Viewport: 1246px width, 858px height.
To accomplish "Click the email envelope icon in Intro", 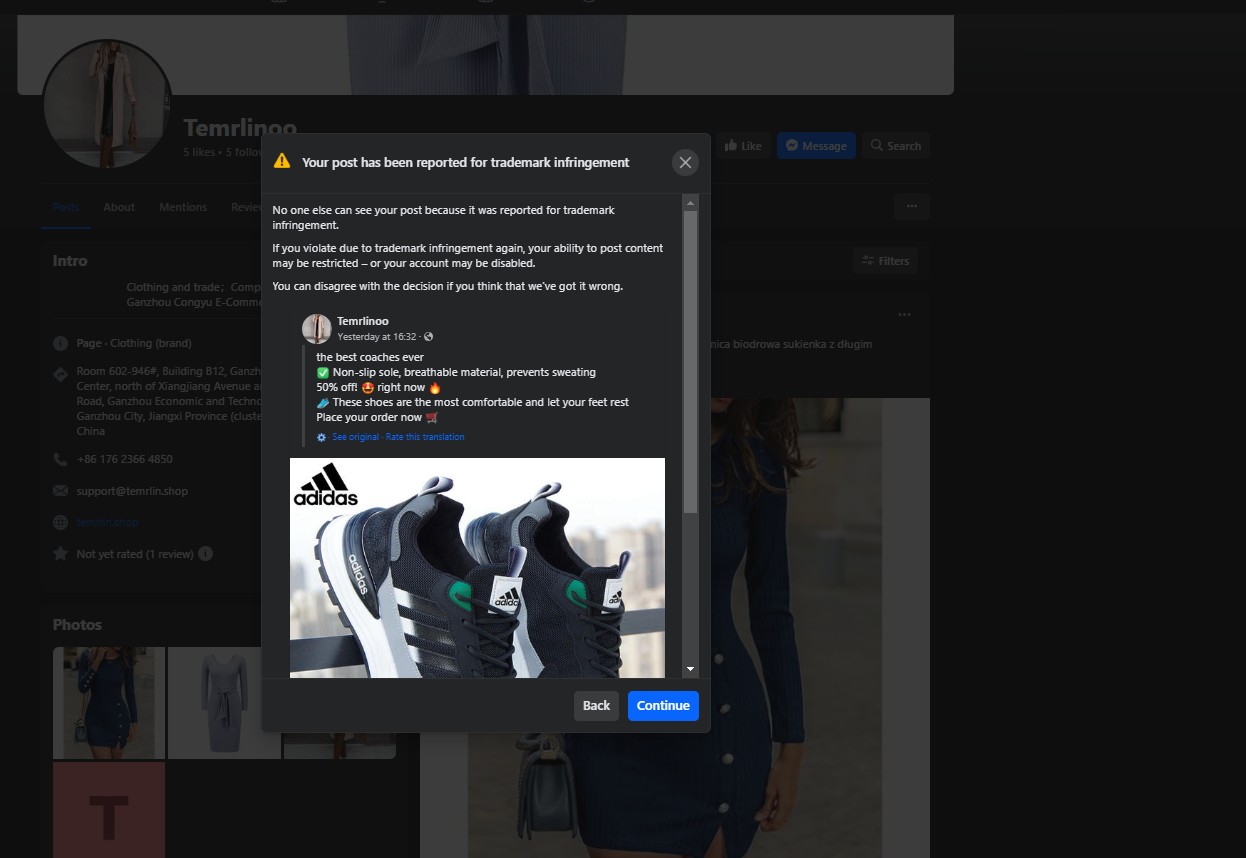I will point(61,491).
